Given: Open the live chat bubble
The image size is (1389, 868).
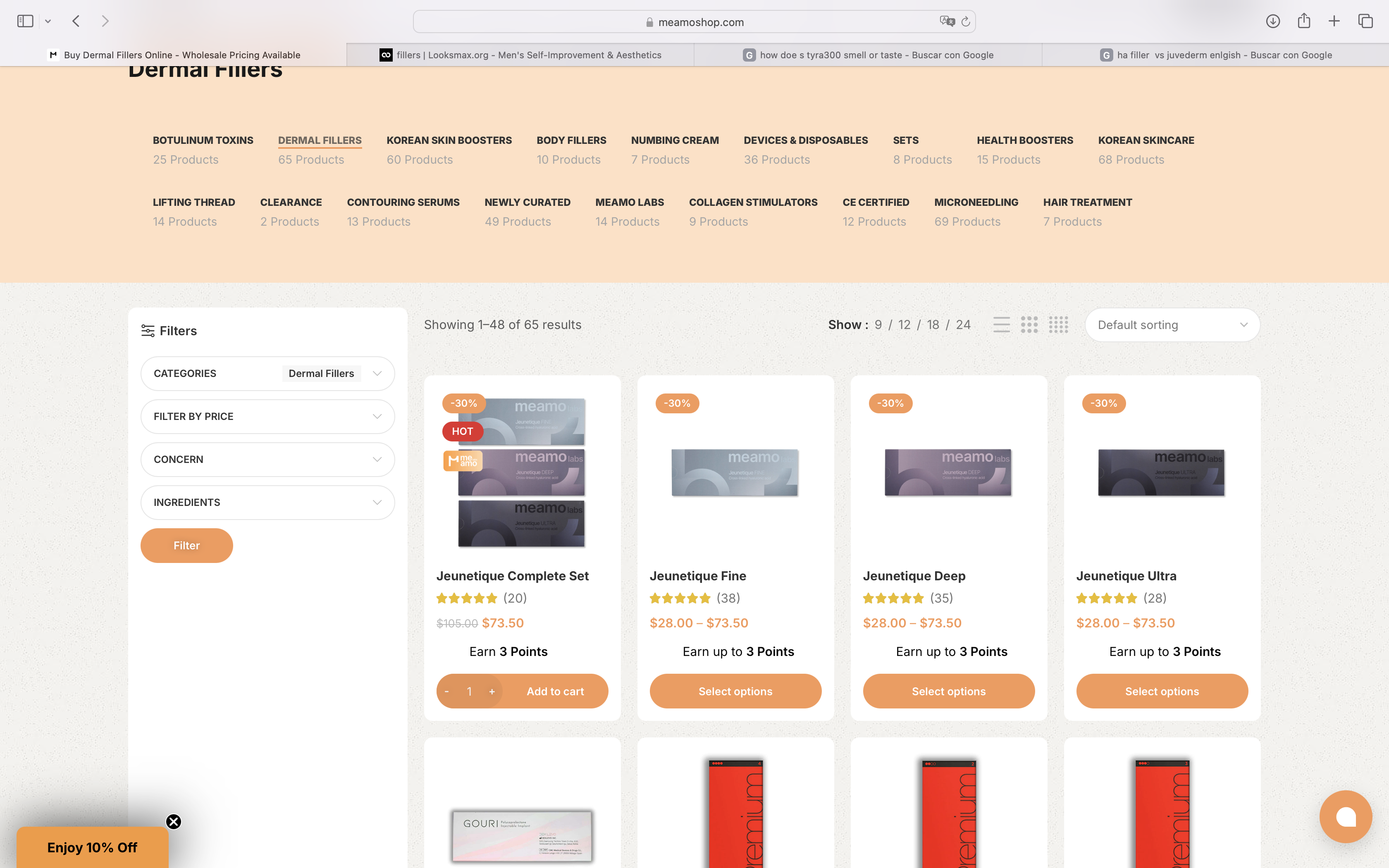Looking at the screenshot, I should pyautogui.click(x=1345, y=816).
